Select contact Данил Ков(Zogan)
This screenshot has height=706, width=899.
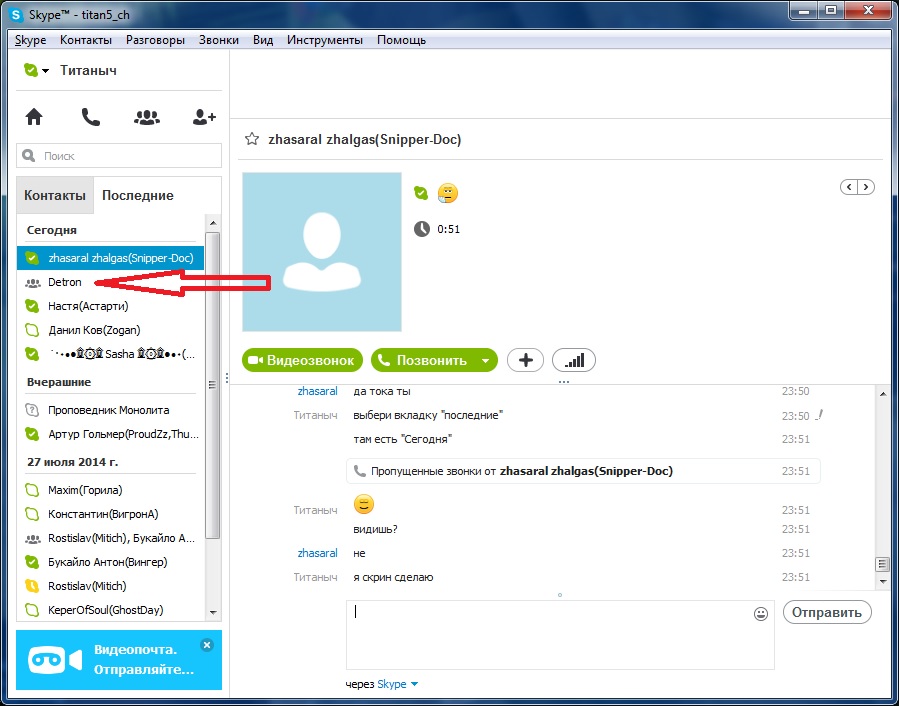111,330
